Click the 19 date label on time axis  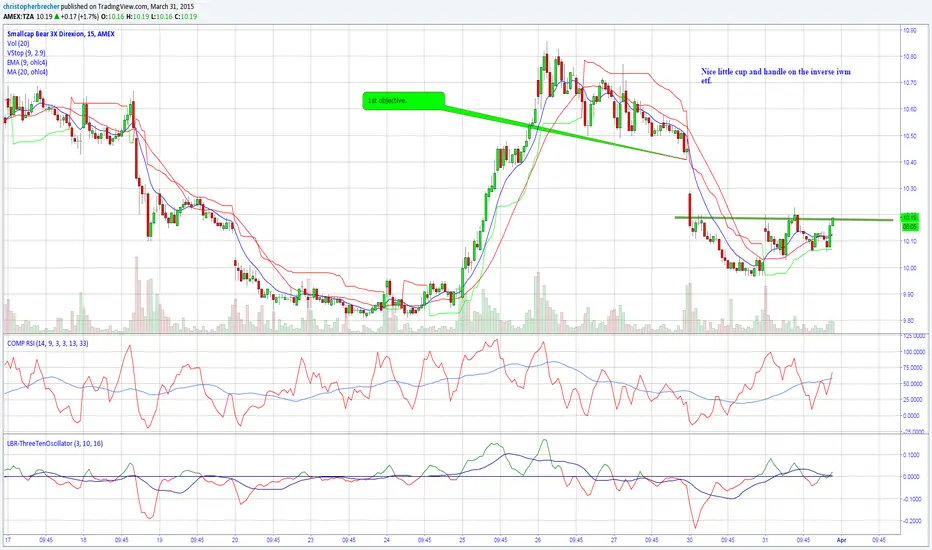[x=159, y=540]
